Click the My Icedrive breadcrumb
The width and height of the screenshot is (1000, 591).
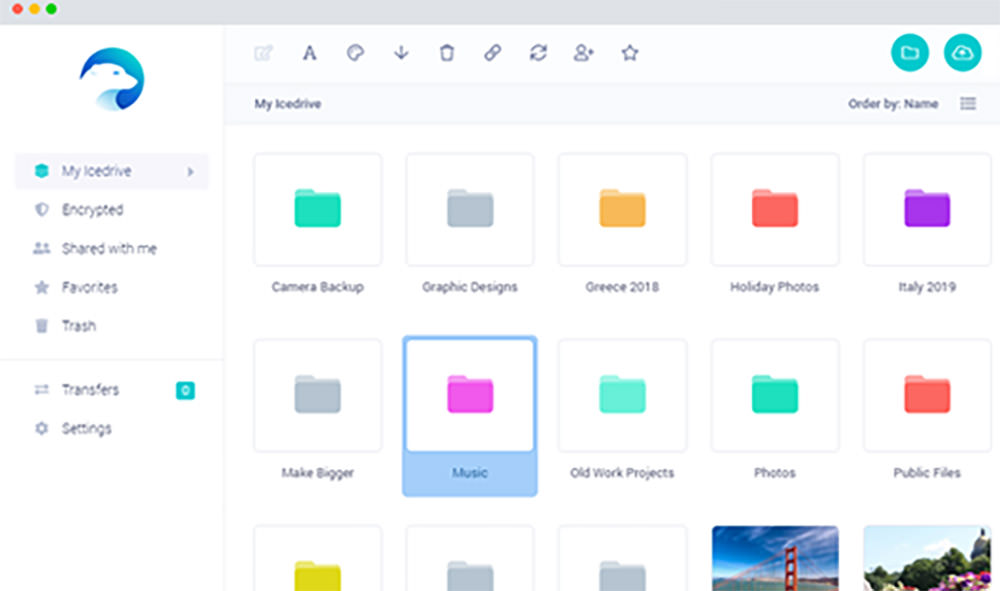click(288, 103)
